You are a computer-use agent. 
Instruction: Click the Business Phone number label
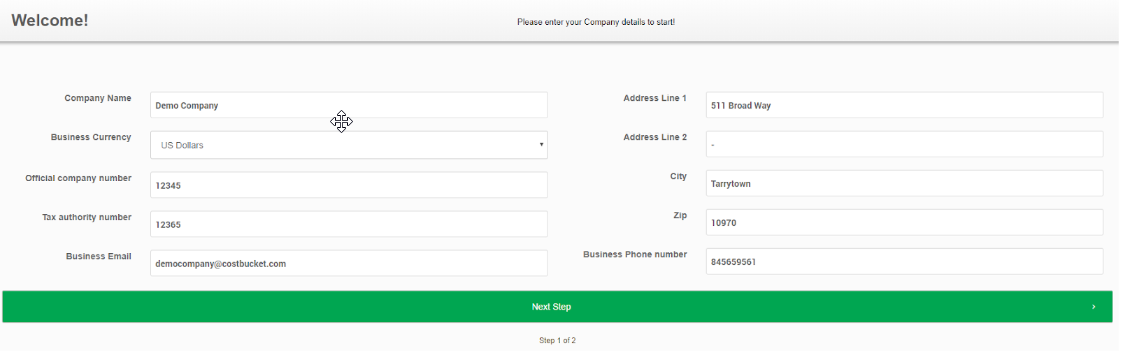pos(635,254)
